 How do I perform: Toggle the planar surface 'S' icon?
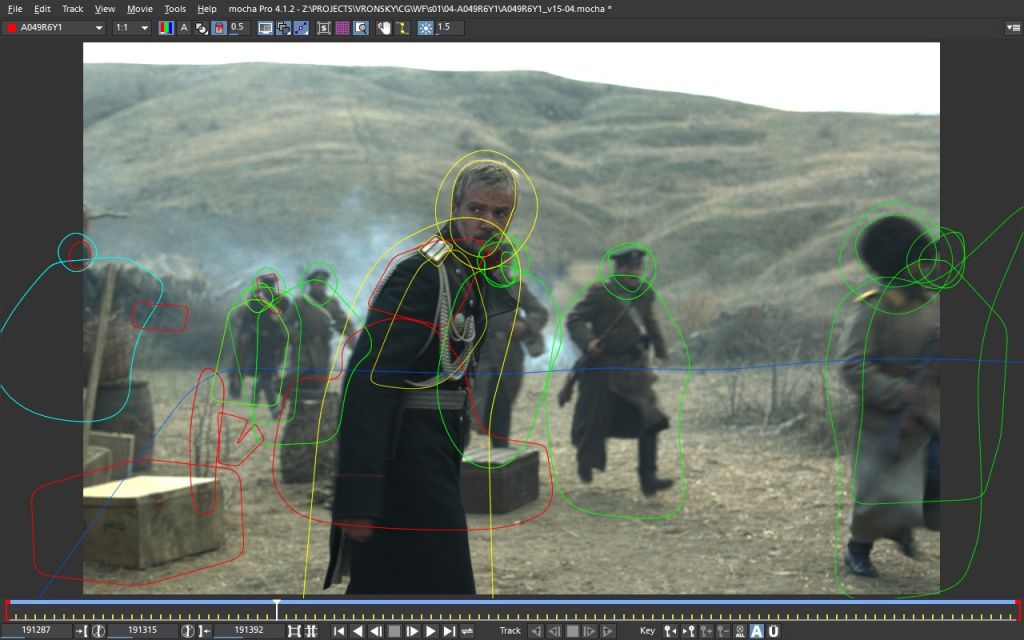tap(324, 28)
